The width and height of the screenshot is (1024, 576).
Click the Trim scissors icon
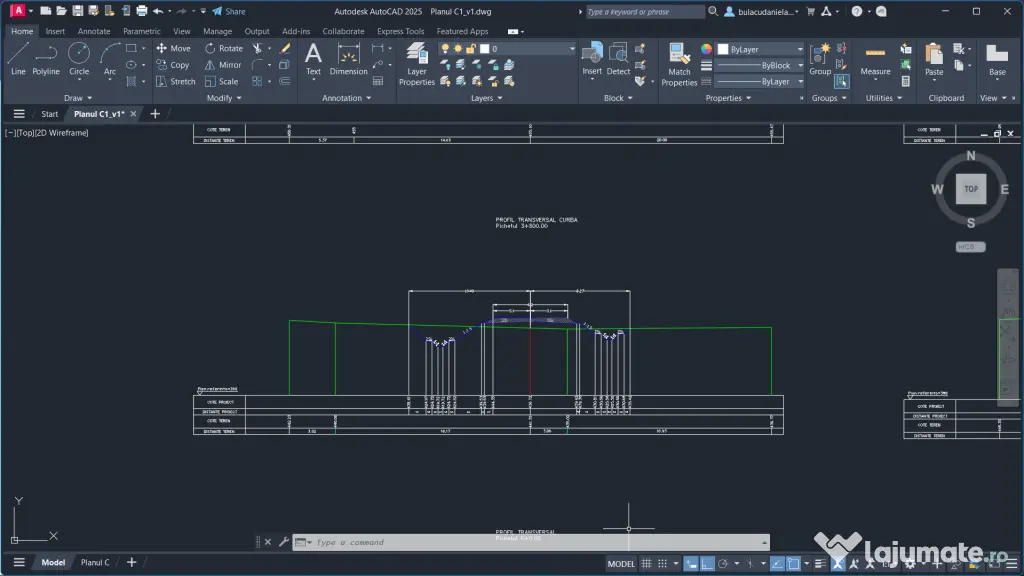pos(258,48)
